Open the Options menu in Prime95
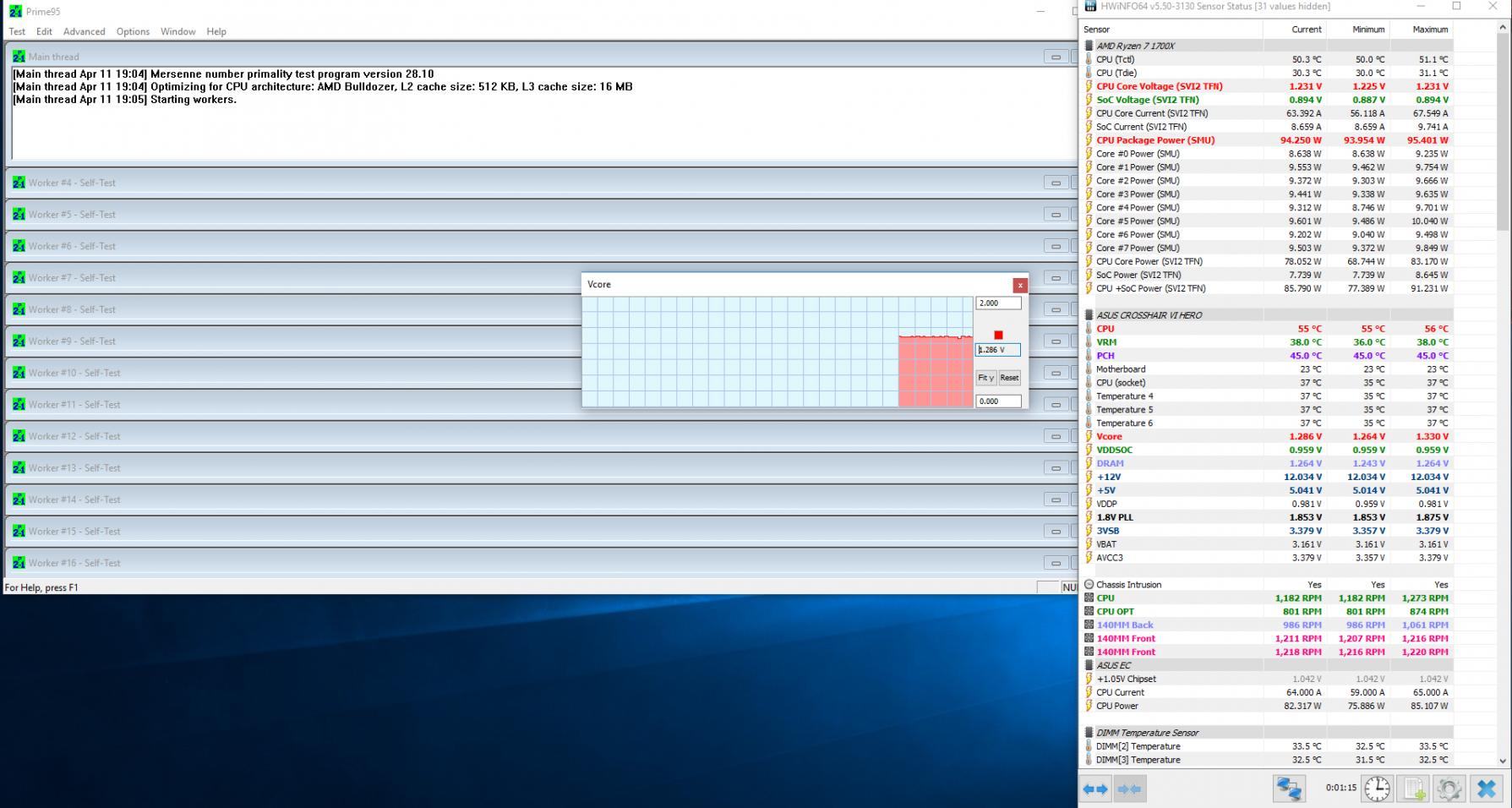This screenshot has width=1512, height=808. 133,31
